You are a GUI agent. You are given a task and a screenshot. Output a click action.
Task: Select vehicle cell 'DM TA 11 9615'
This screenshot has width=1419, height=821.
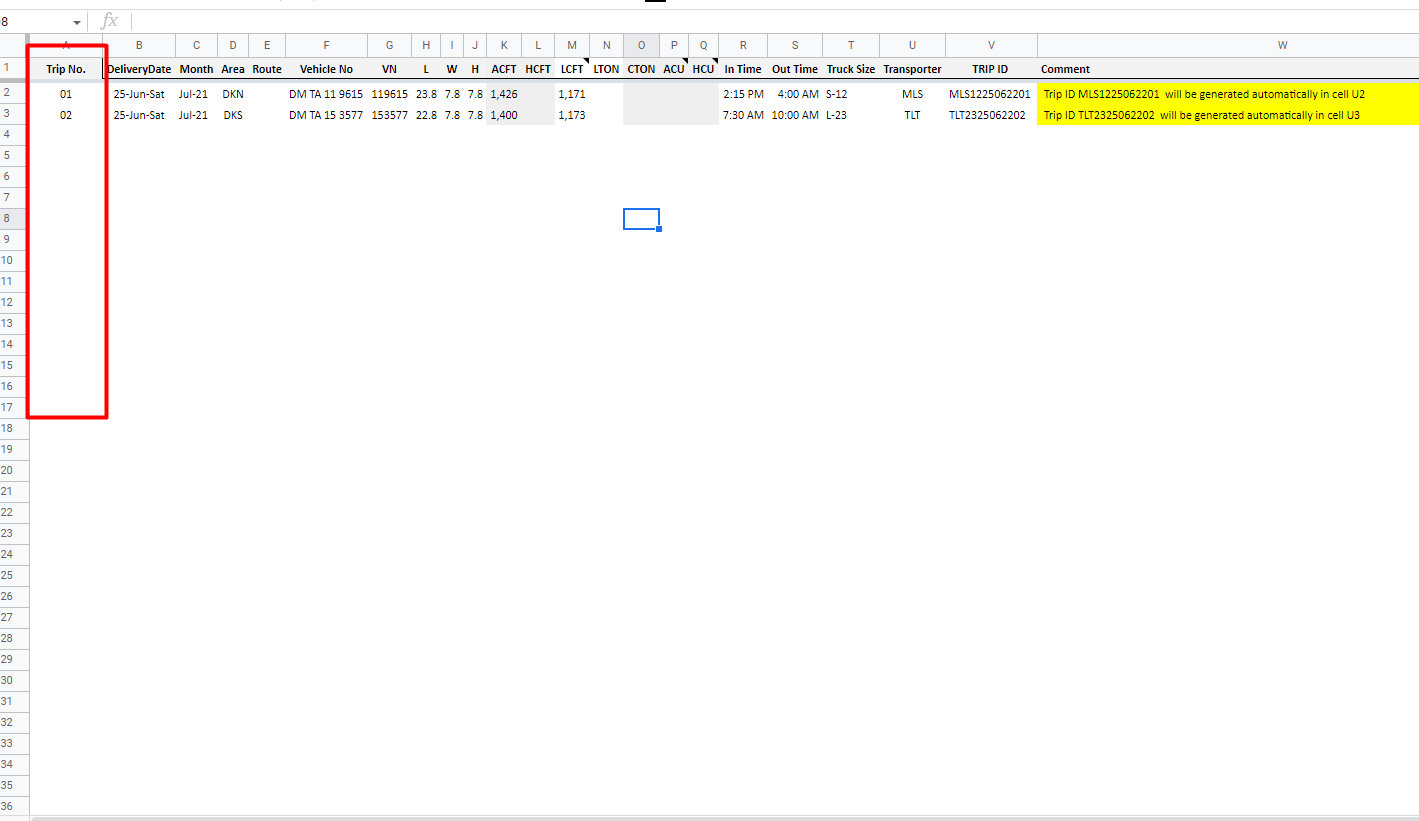click(326, 94)
